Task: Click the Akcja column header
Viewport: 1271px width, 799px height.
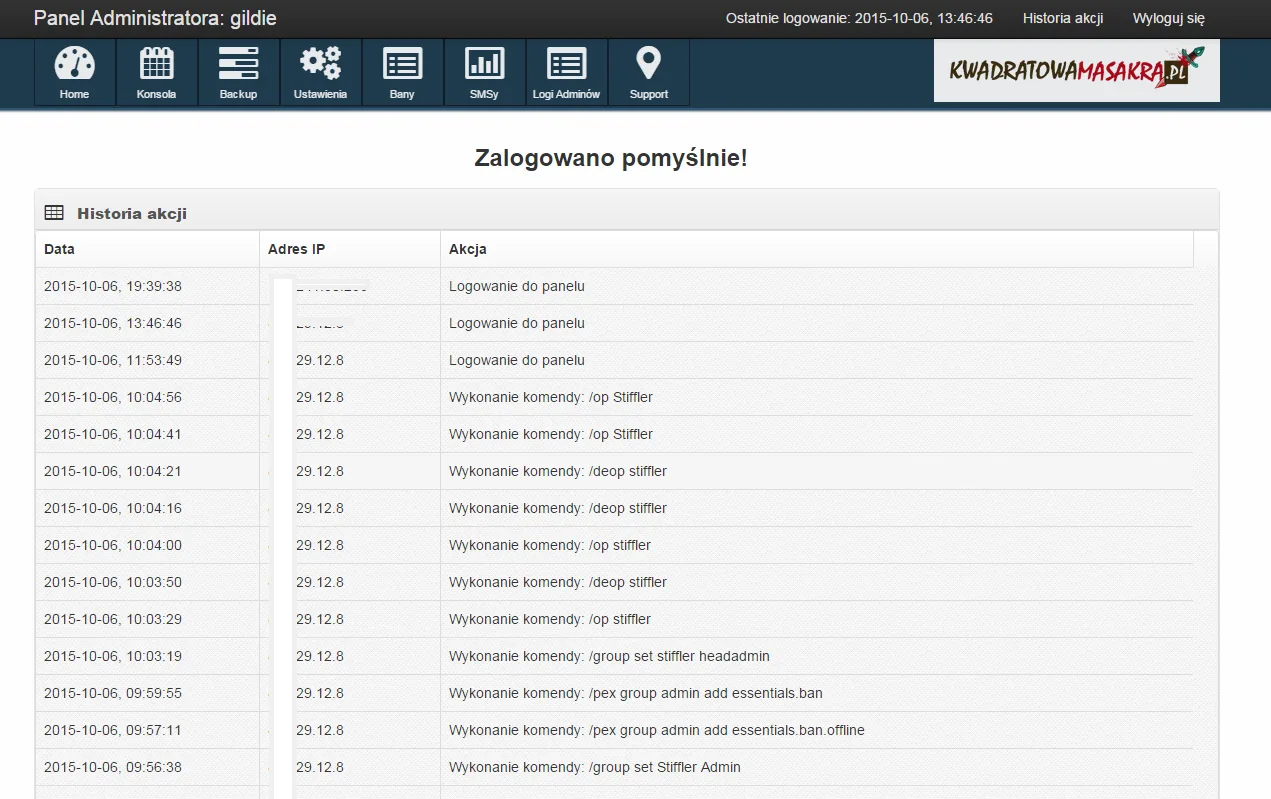Action: coord(817,249)
